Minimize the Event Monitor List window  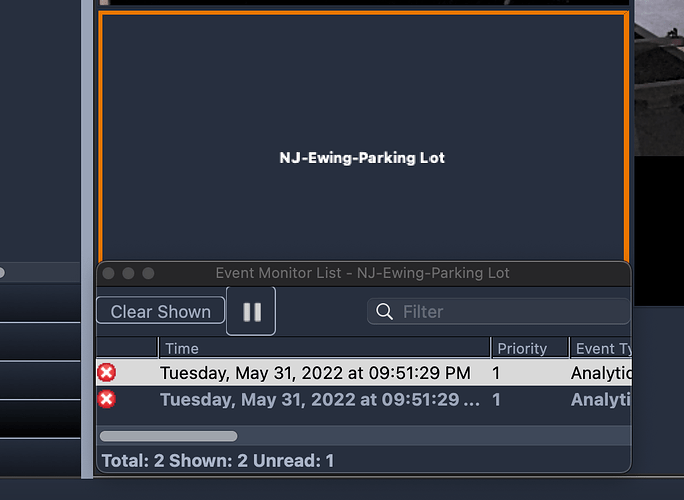(128, 273)
